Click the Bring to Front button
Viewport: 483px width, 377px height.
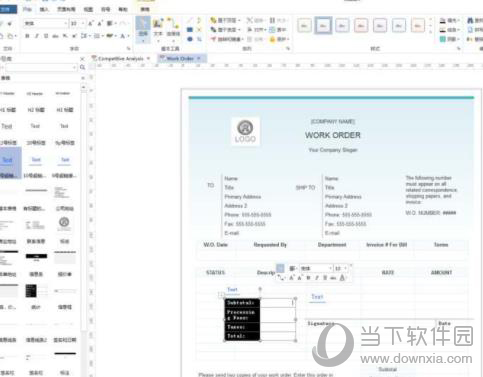pos(225,20)
